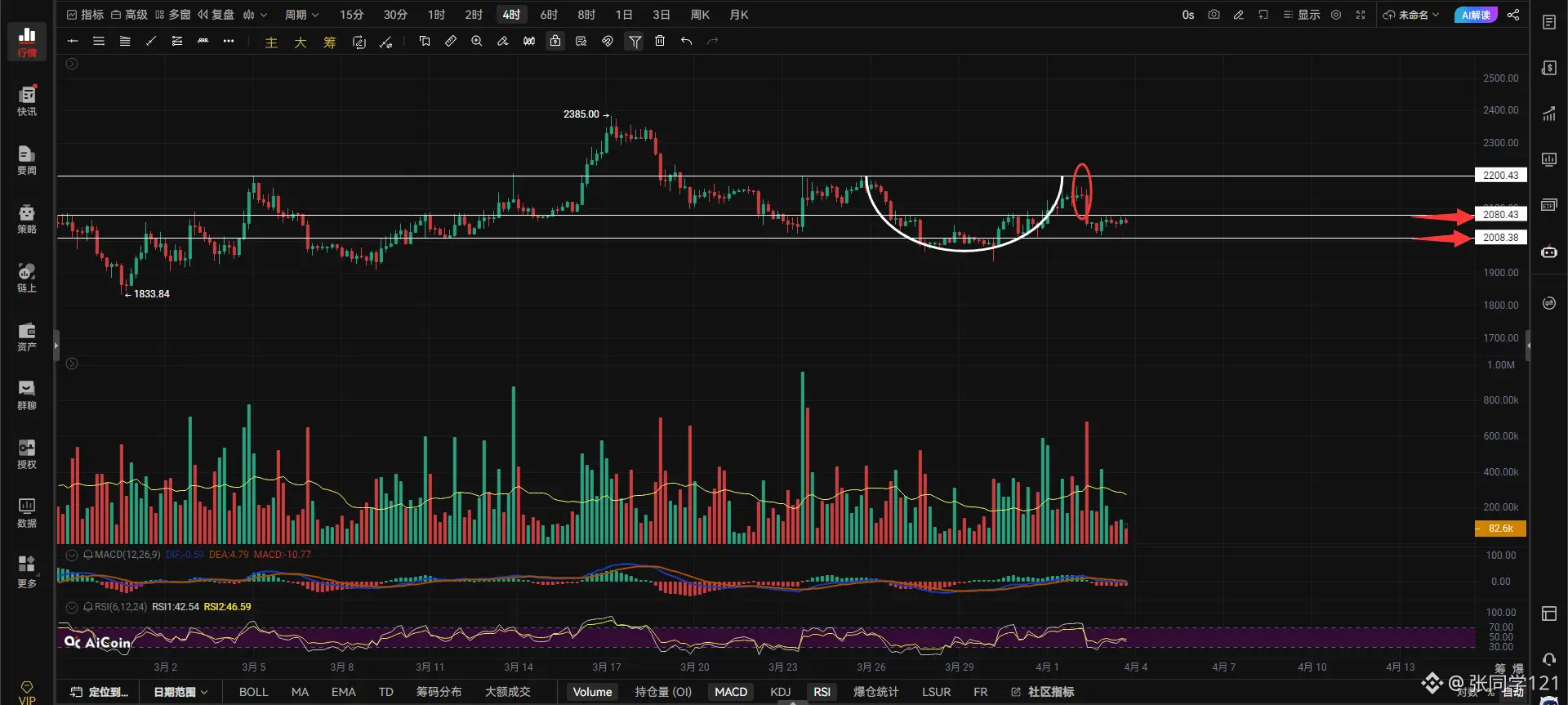Screen dimensions: 1568x705
Task: Click the 2200.43 price line label
Action: [x=1500, y=176]
